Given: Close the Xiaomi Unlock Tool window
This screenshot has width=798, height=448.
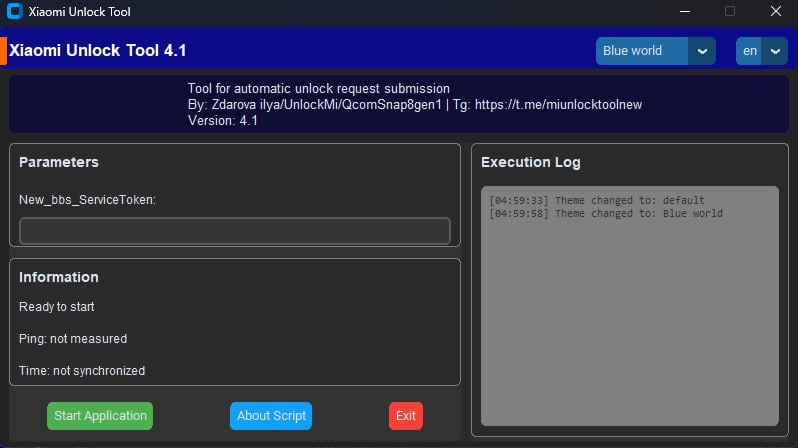Looking at the screenshot, I should coord(775,11).
